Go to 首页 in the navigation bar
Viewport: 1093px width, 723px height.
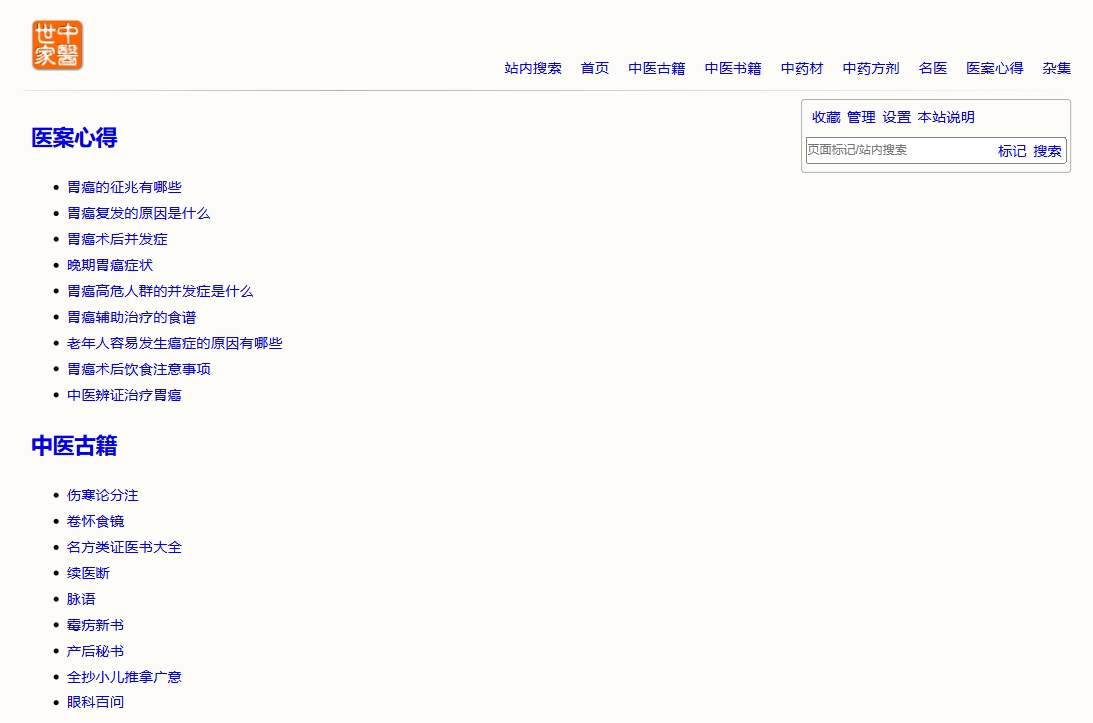pyautogui.click(x=595, y=68)
